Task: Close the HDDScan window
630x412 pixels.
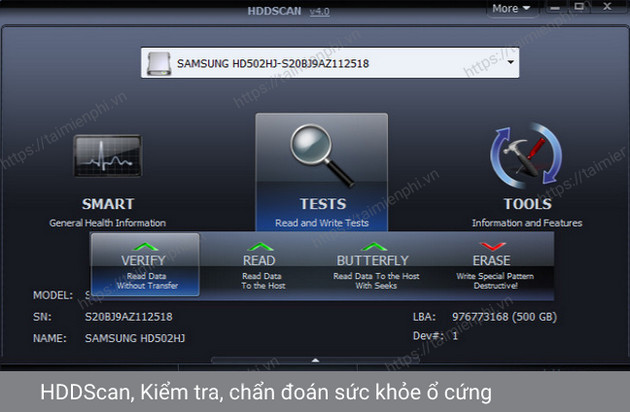Action: [x=607, y=6]
